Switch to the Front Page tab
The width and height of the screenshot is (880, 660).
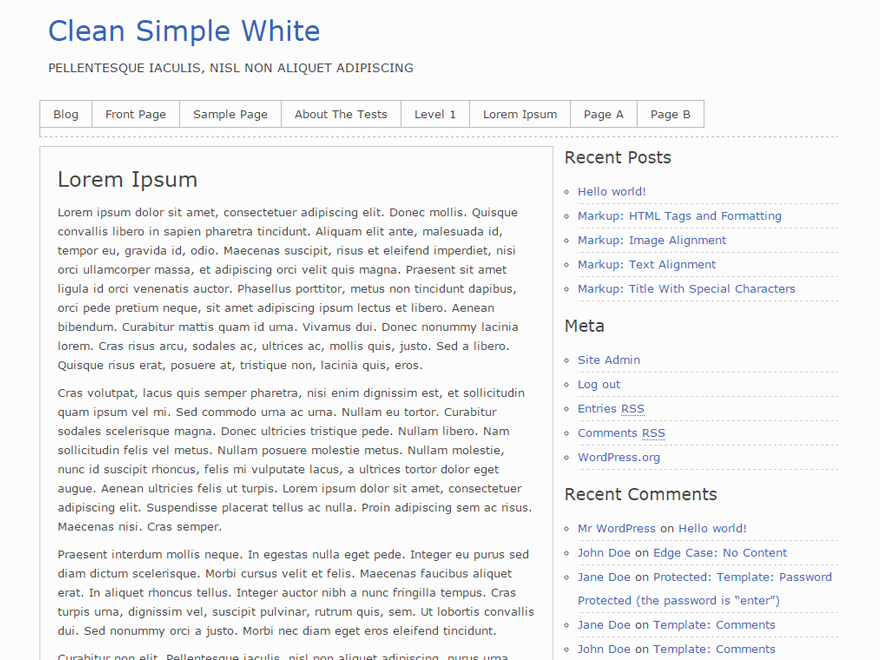(x=135, y=113)
